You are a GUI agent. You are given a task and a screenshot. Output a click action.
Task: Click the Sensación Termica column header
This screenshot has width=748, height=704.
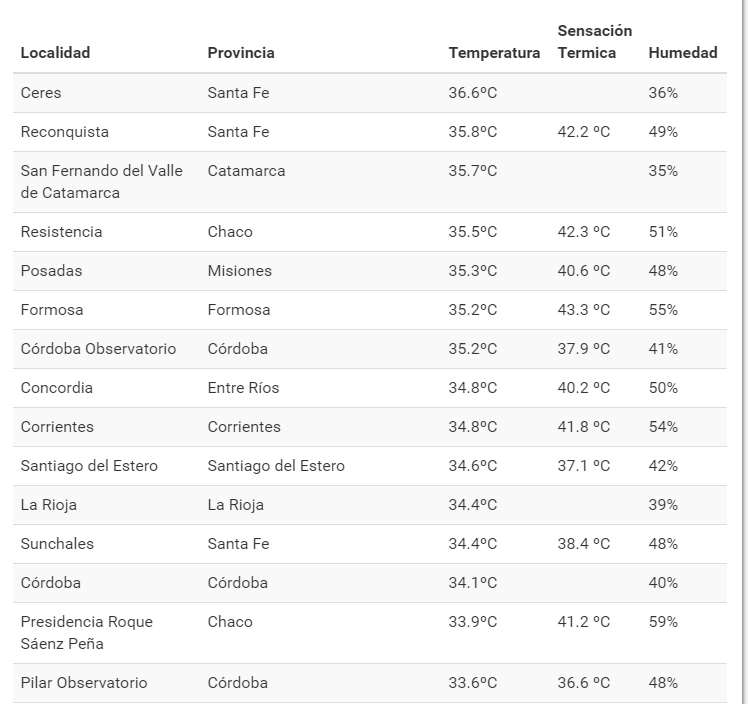coord(594,42)
